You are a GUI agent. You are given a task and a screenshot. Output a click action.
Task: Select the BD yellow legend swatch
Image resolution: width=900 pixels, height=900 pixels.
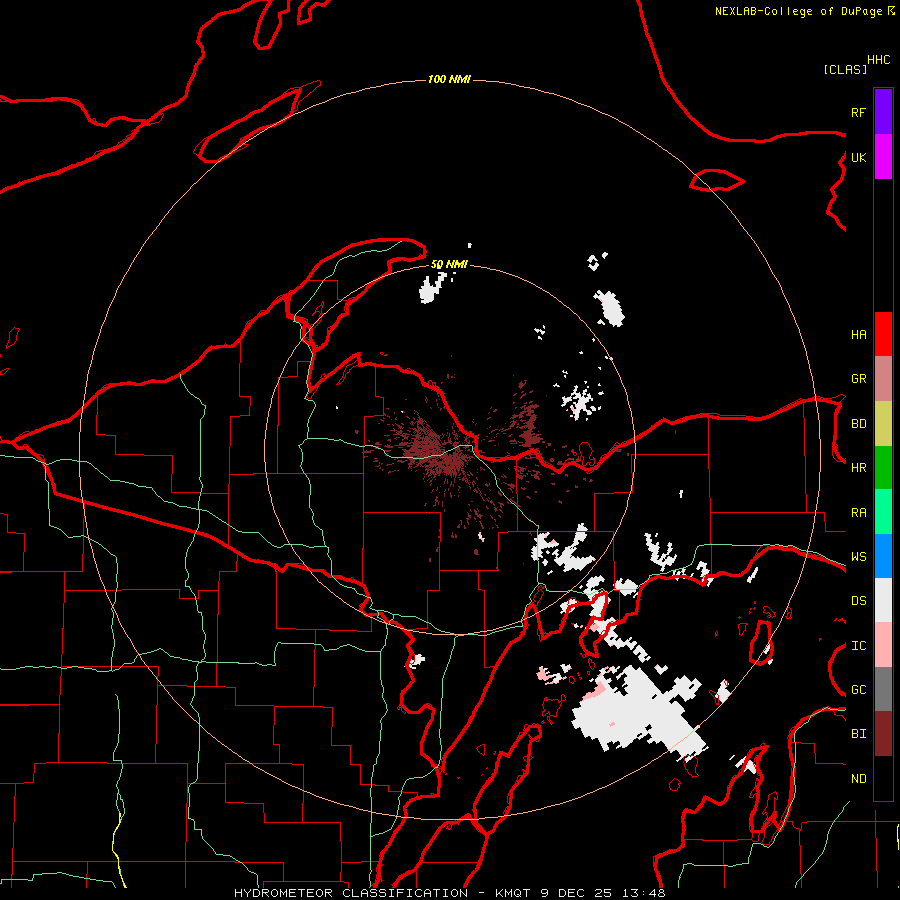[x=883, y=424]
